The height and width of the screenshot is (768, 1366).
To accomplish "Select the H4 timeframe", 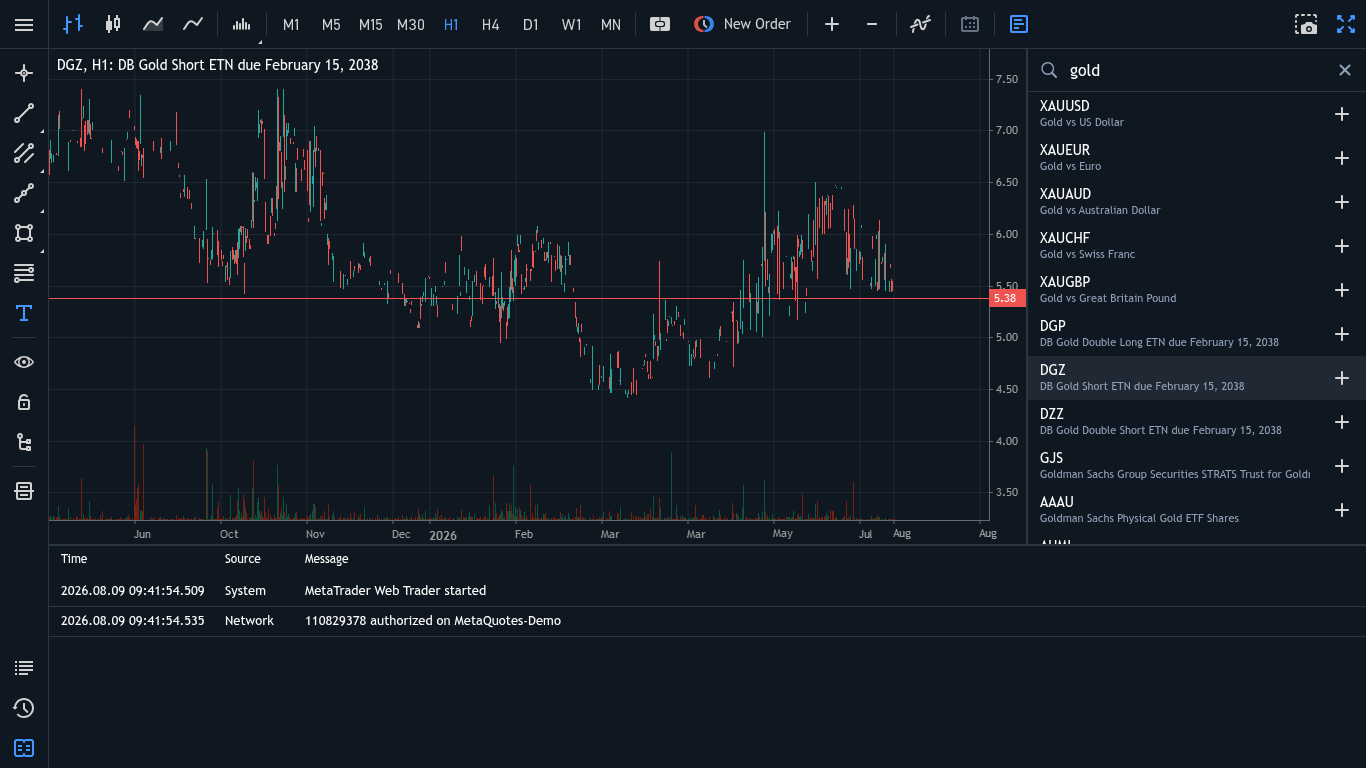I will (491, 24).
